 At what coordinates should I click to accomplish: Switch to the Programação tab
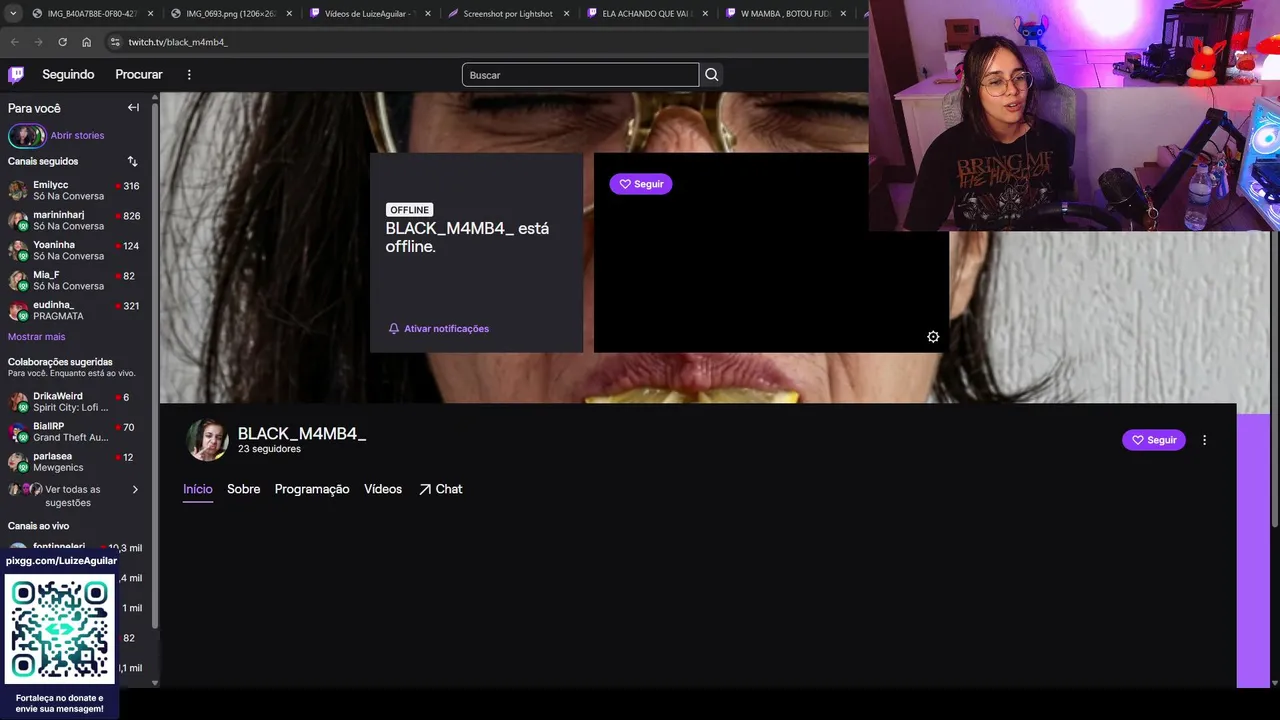coord(312,489)
